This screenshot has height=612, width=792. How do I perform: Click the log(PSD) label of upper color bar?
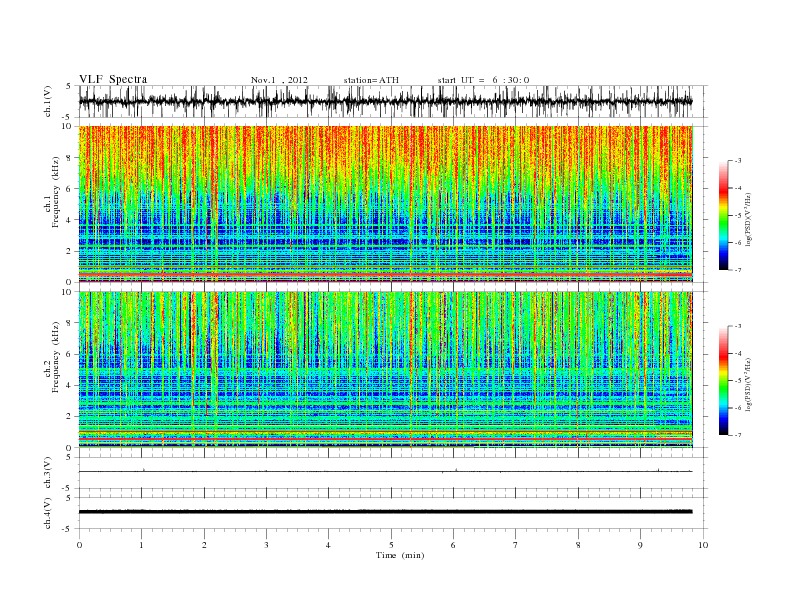(748, 218)
